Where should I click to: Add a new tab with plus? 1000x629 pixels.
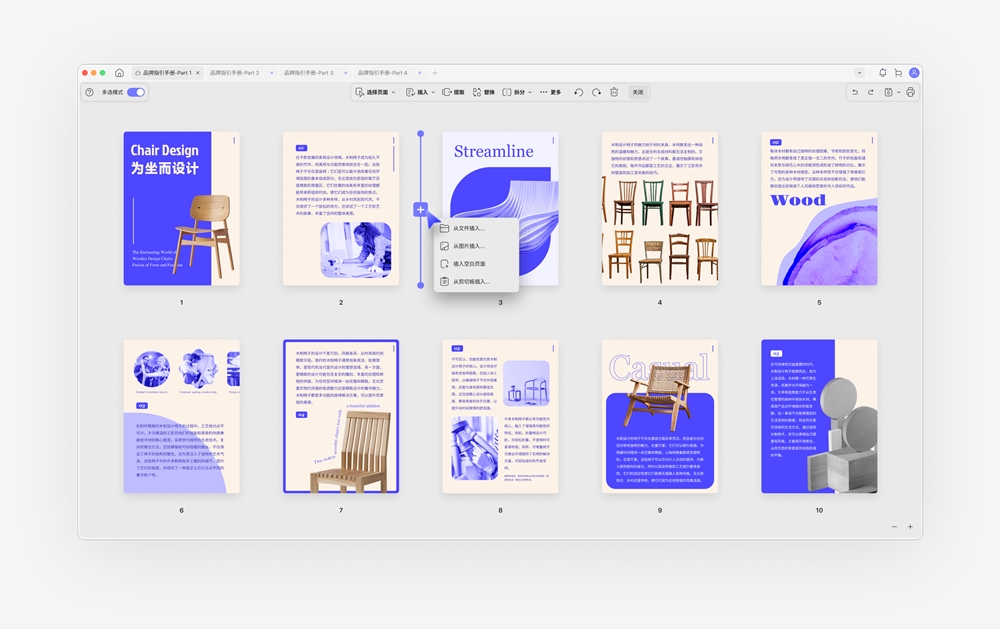(x=435, y=73)
